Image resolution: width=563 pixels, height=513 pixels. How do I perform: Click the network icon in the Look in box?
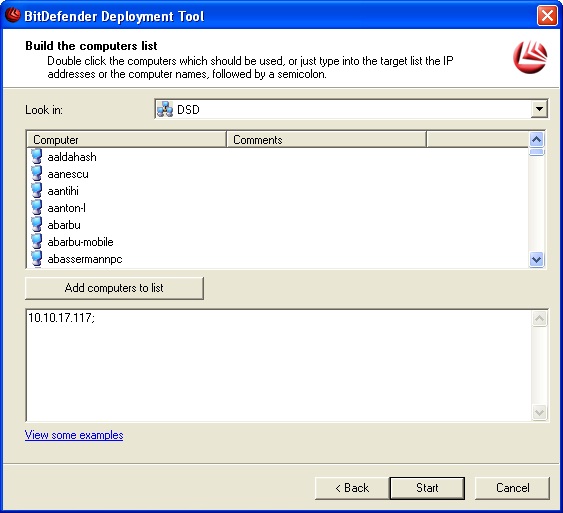coord(165,109)
